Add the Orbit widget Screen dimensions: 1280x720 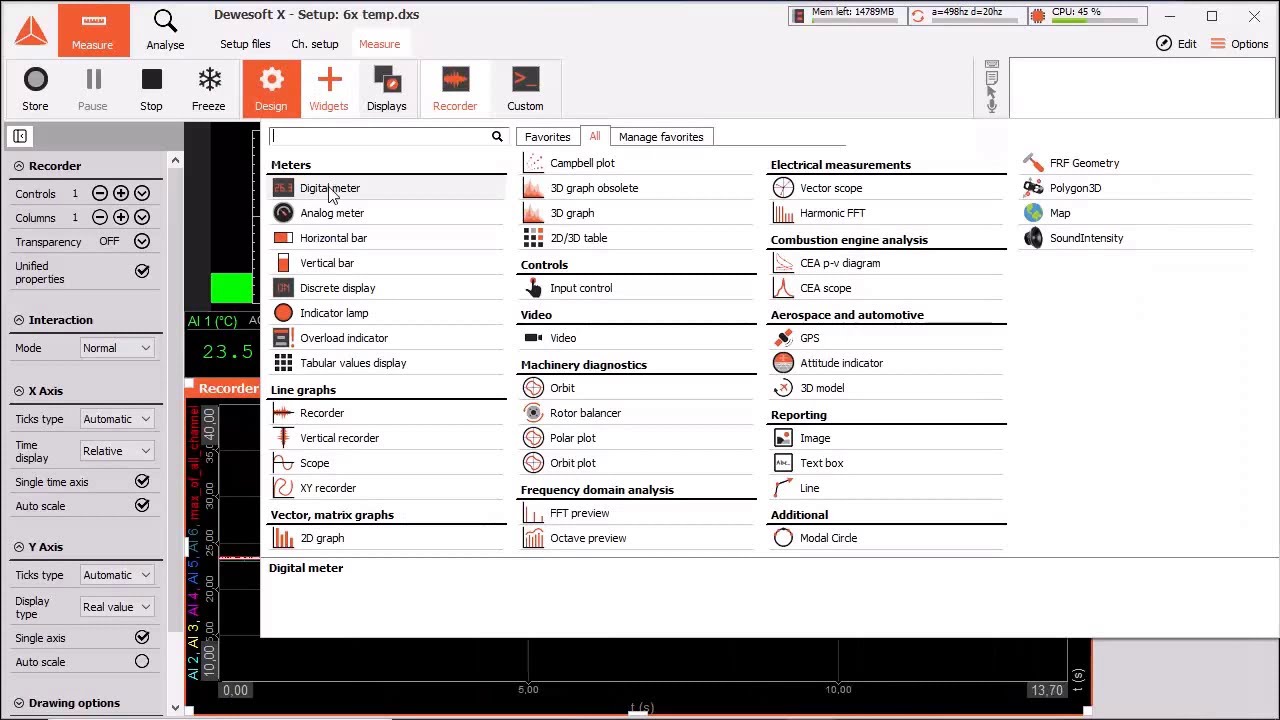[x=637, y=388]
